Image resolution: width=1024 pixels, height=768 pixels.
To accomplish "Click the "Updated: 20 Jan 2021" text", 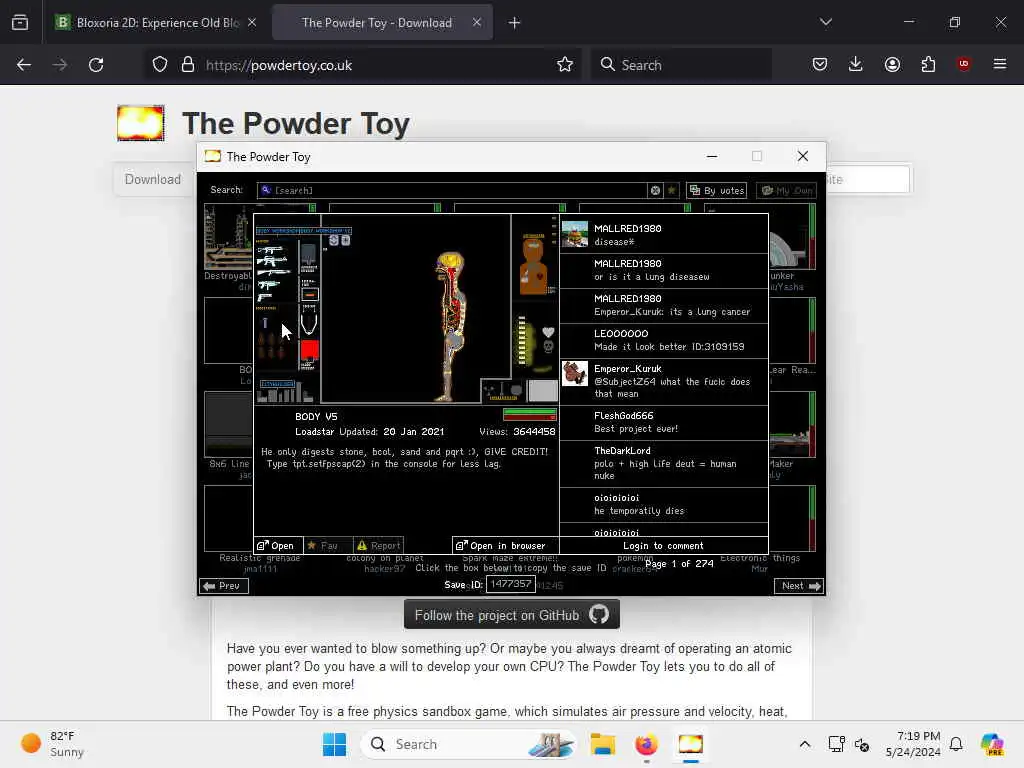I will tap(391, 432).
